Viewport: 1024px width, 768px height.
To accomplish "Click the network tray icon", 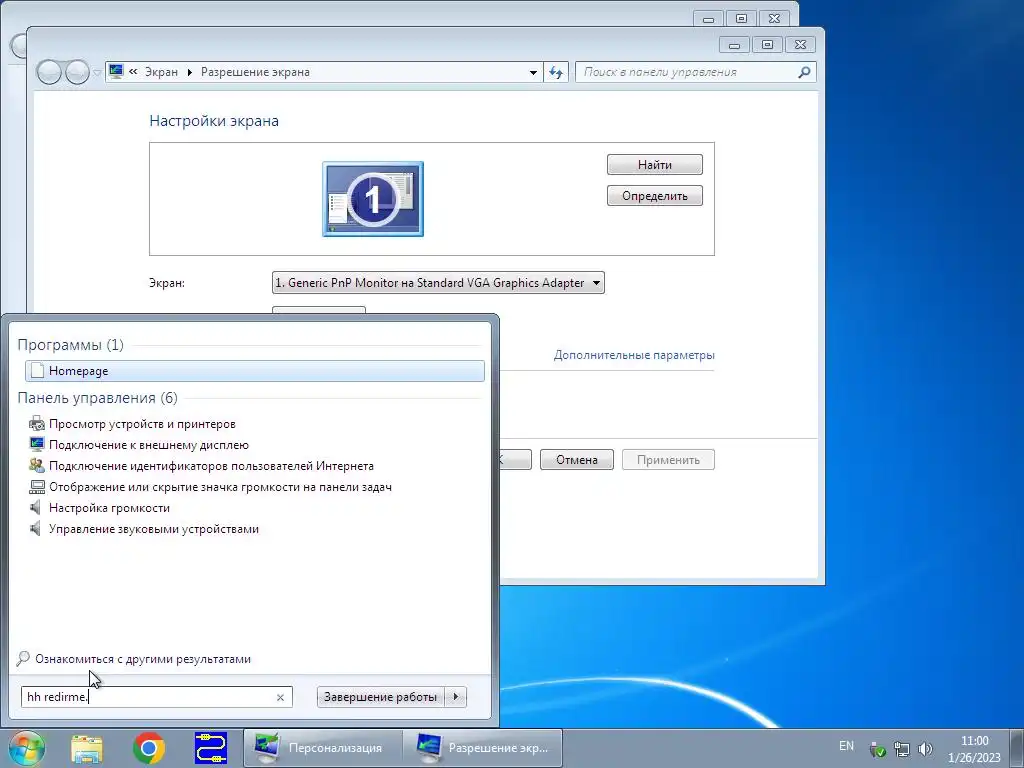I will (902, 750).
